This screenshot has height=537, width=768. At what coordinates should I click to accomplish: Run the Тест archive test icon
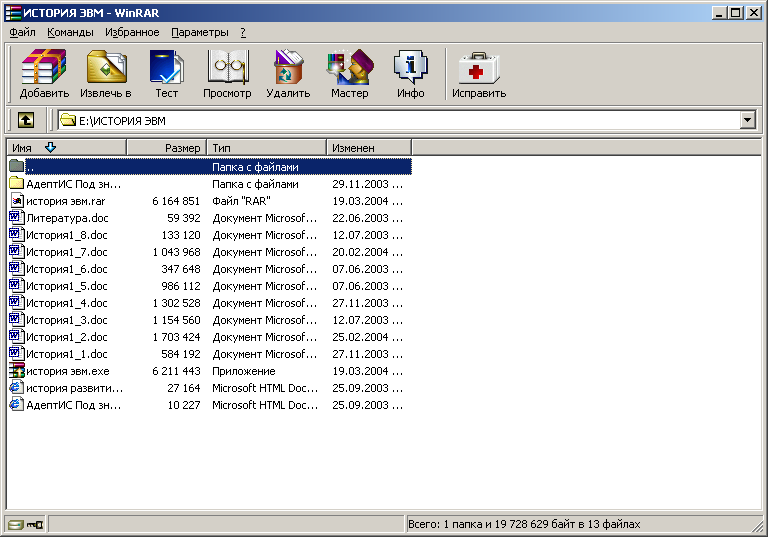click(x=167, y=67)
